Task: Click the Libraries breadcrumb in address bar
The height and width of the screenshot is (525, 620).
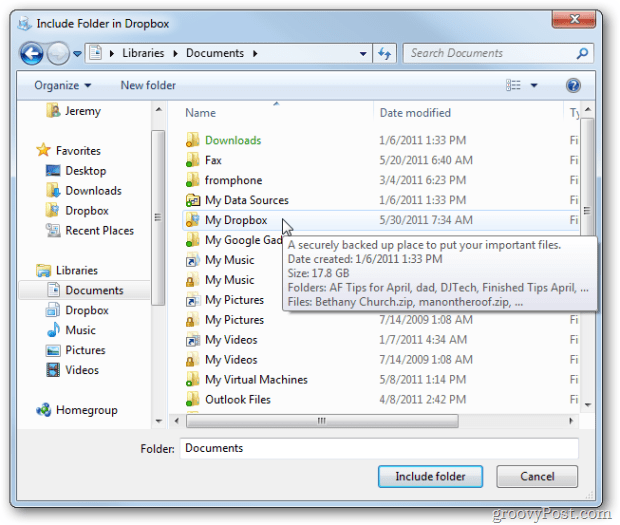Action: (x=143, y=53)
